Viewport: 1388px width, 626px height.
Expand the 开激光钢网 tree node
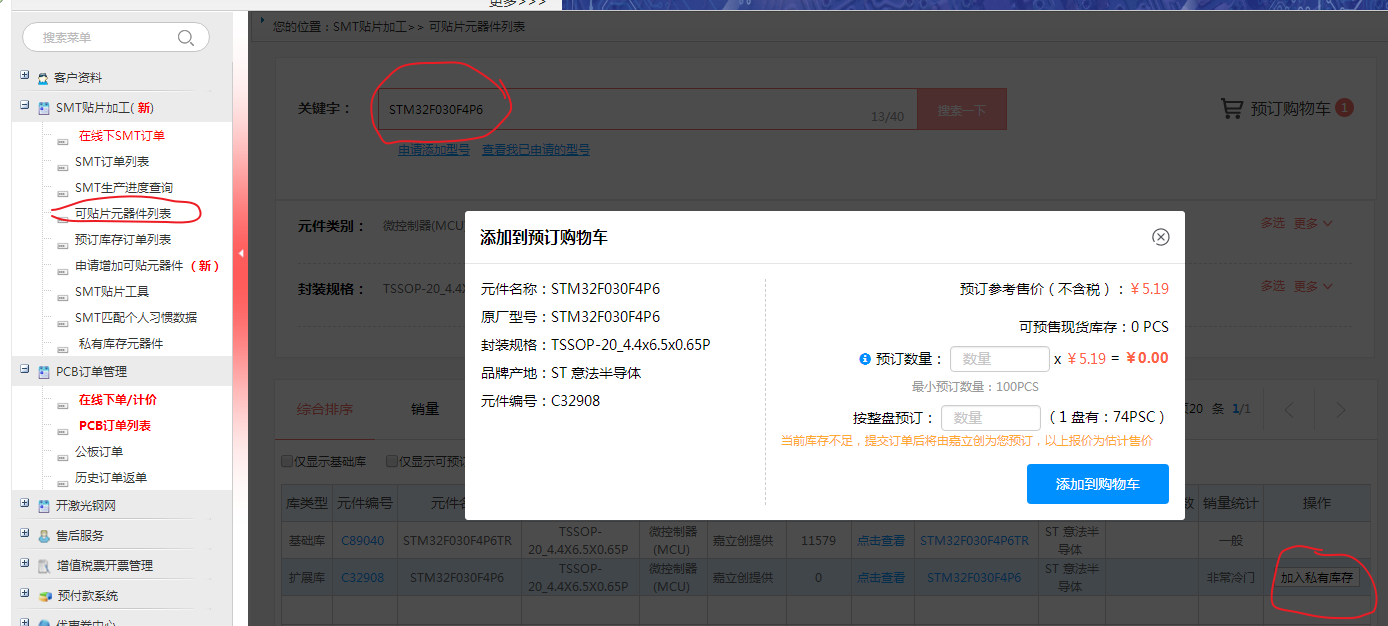click(24, 505)
